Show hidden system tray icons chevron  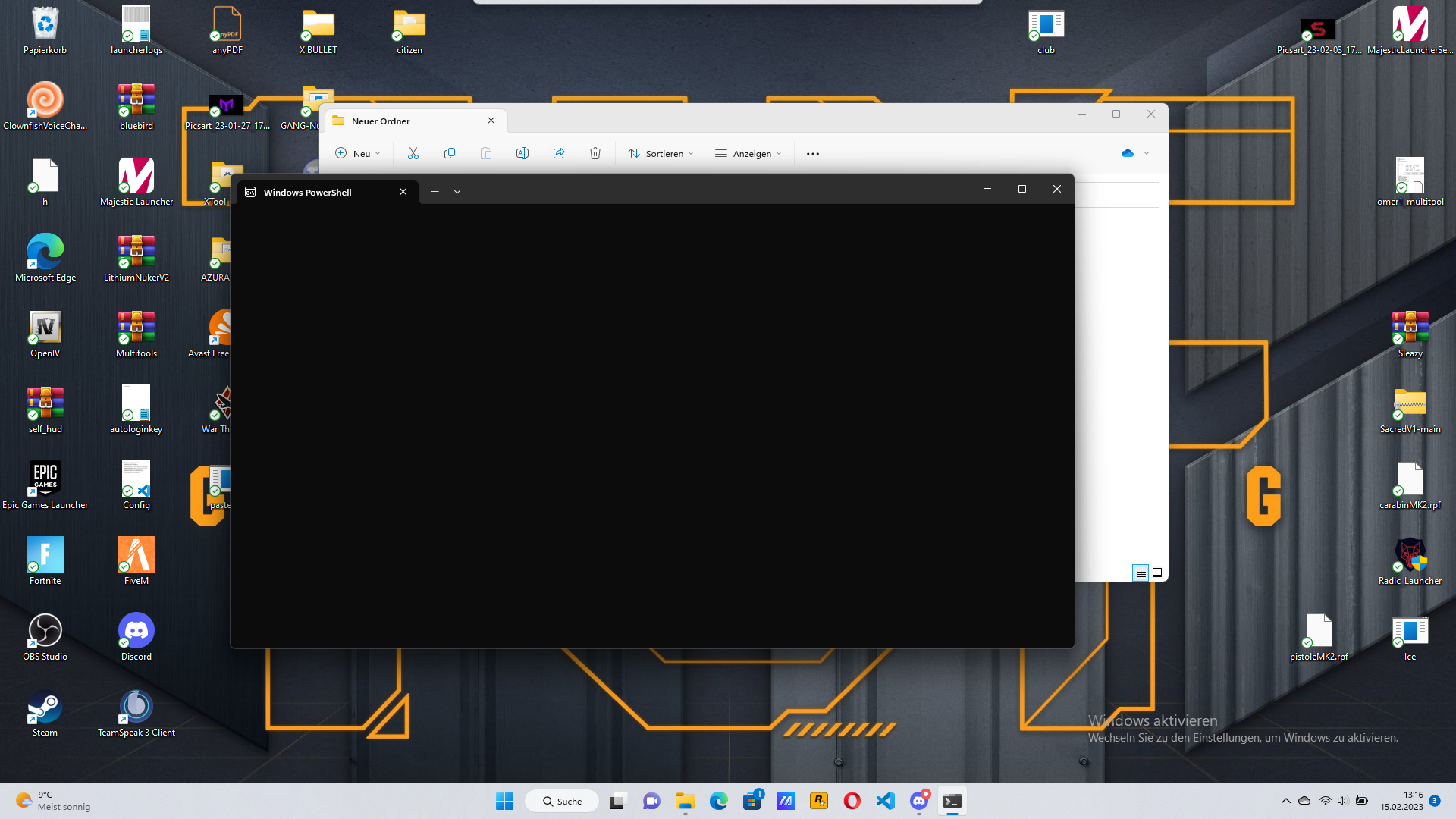point(1285,801)
